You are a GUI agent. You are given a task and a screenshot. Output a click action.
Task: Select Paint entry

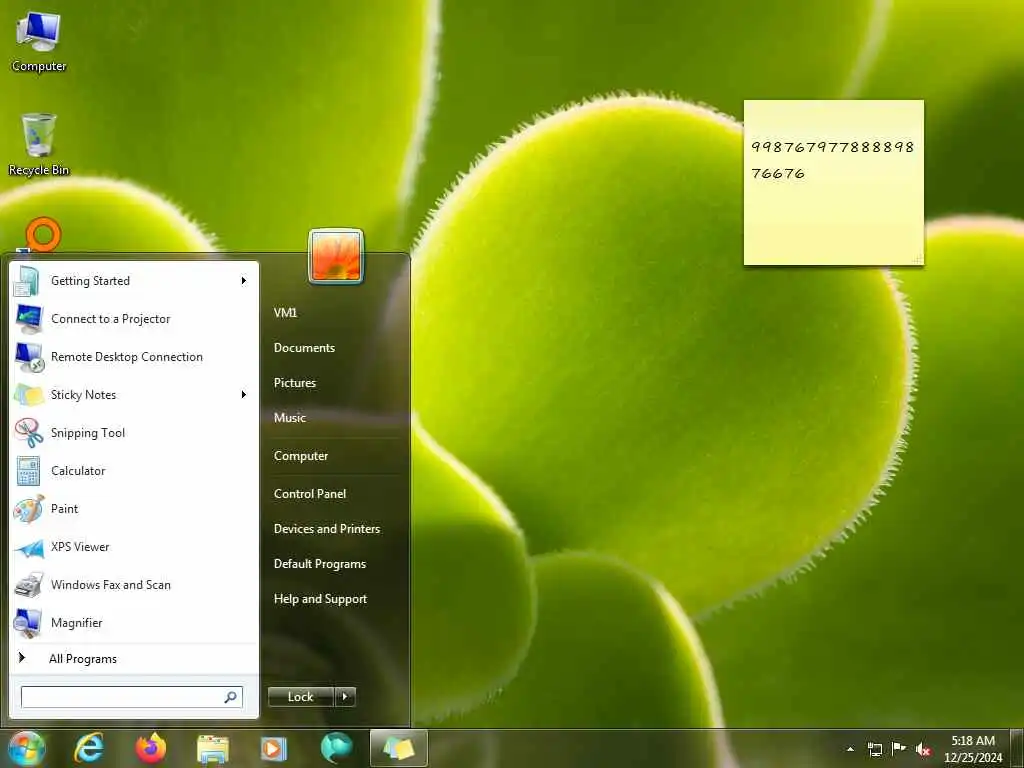pyautogui.click(x=135, y=509)
